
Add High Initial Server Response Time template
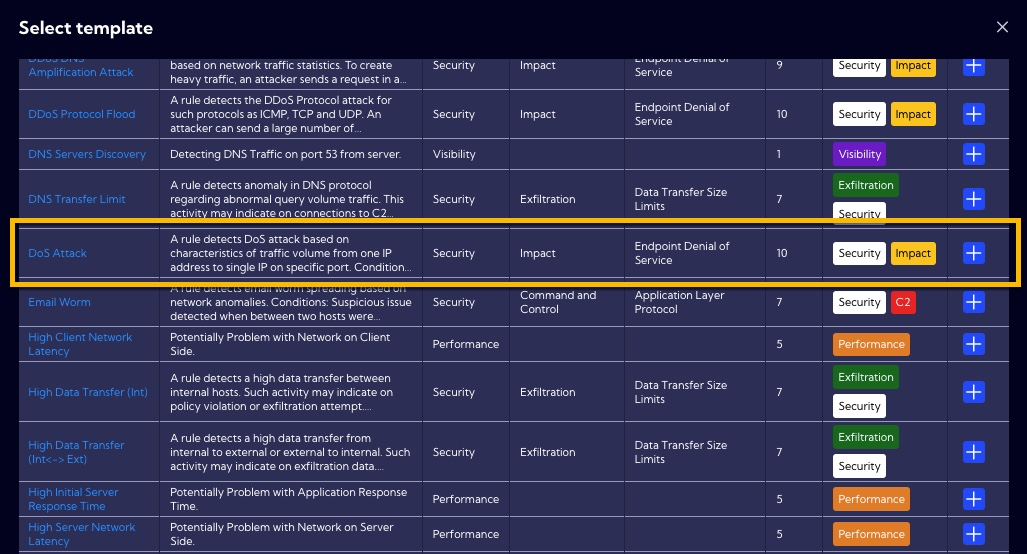[x=973, y=500]
